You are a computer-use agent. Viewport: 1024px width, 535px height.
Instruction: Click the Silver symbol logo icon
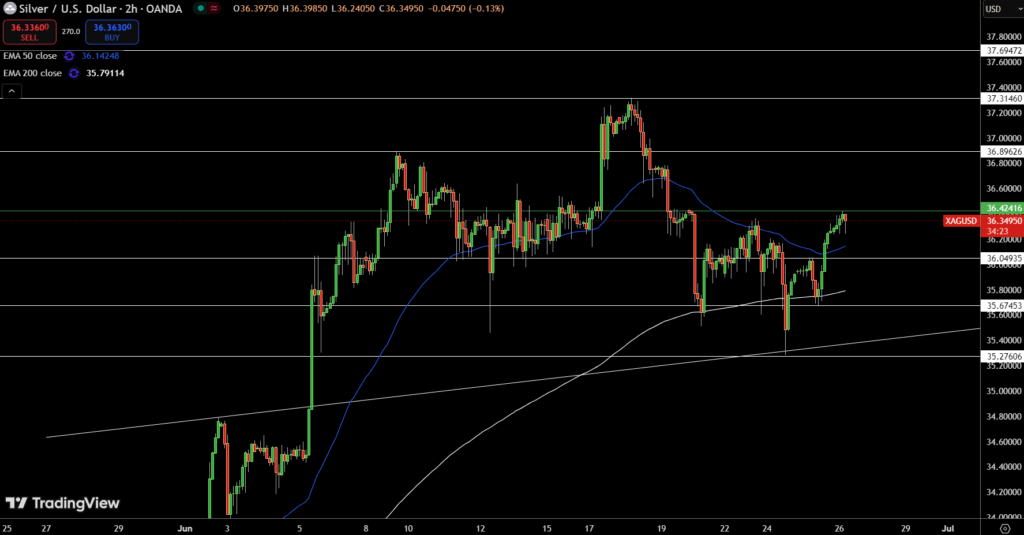[x=9, y=9]
